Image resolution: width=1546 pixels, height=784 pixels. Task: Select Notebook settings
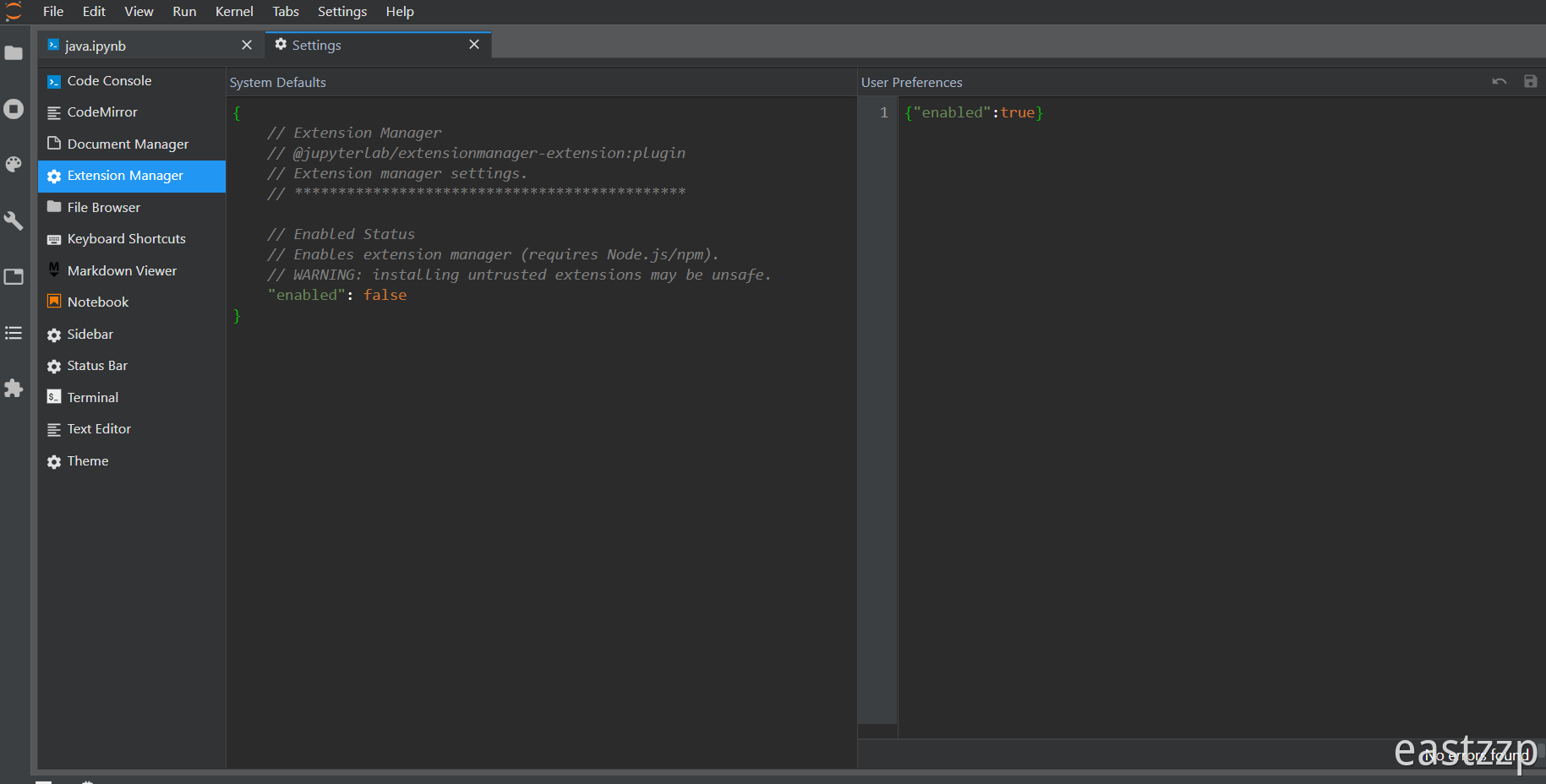coord(132,302)
